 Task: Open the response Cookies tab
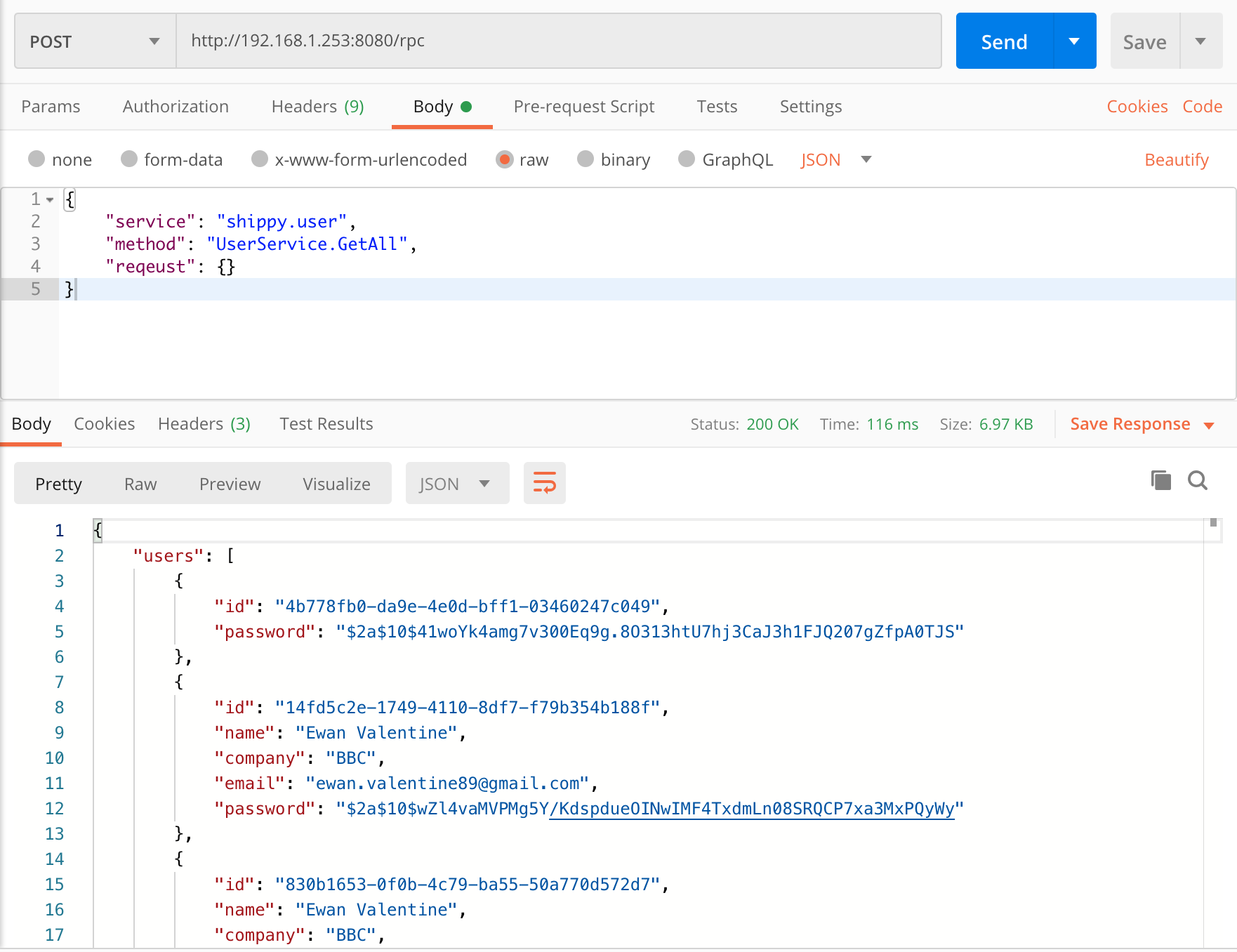coord(104,424)
